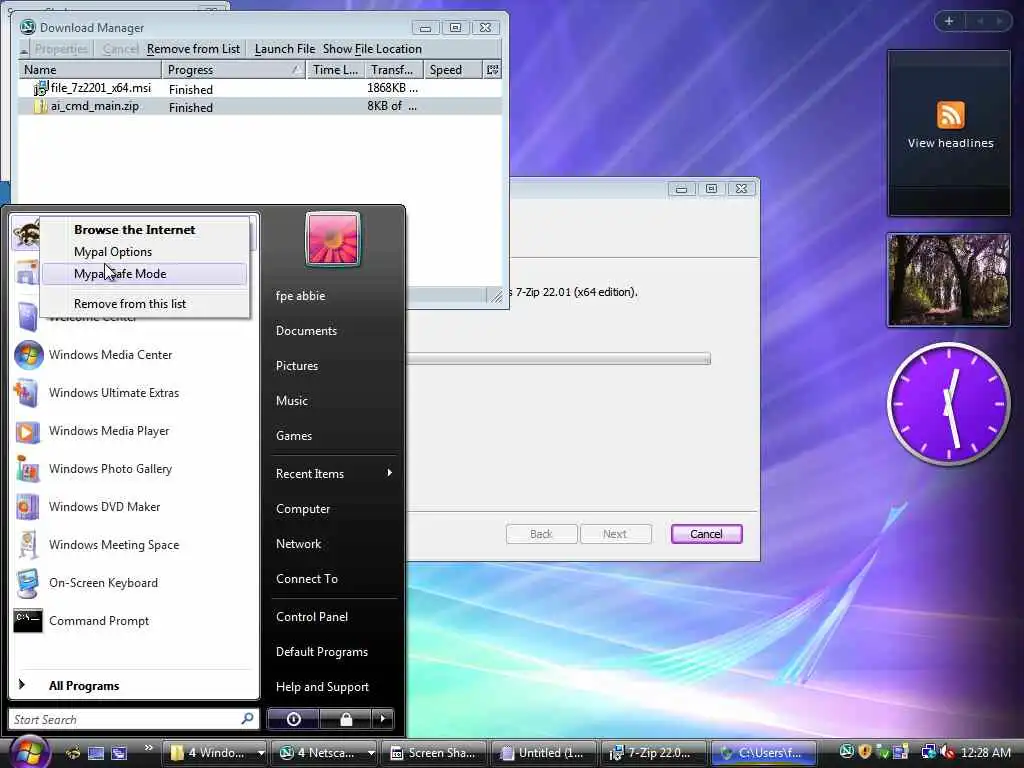Open Games from Start menu
This screenshot has height=768, width=1024.
click(x=294, y=436)
